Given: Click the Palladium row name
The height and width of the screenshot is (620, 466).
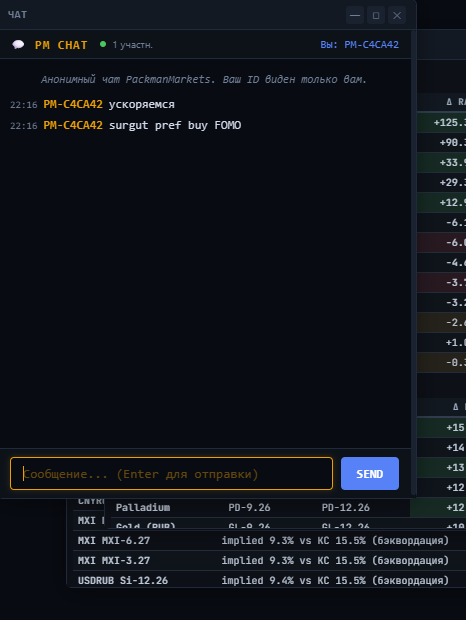Looking at the screenshot, I should [143, 507].
